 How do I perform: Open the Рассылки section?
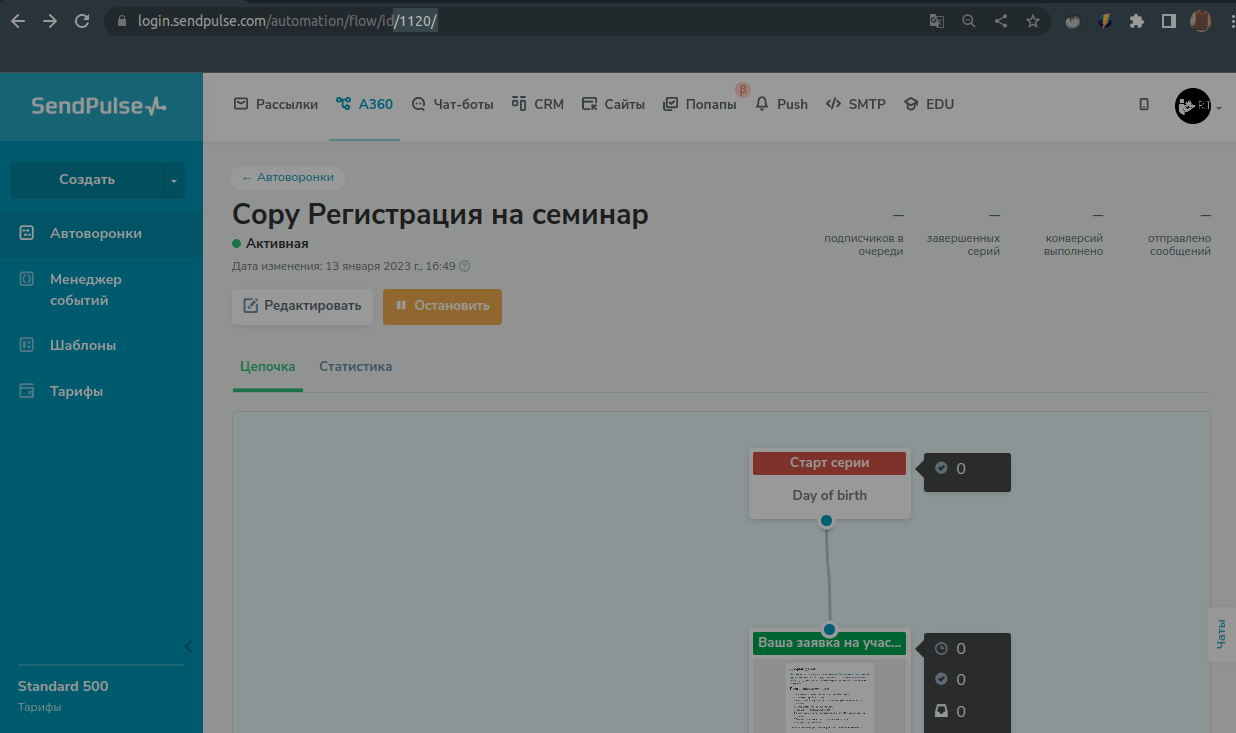click(x=276, y=104)
